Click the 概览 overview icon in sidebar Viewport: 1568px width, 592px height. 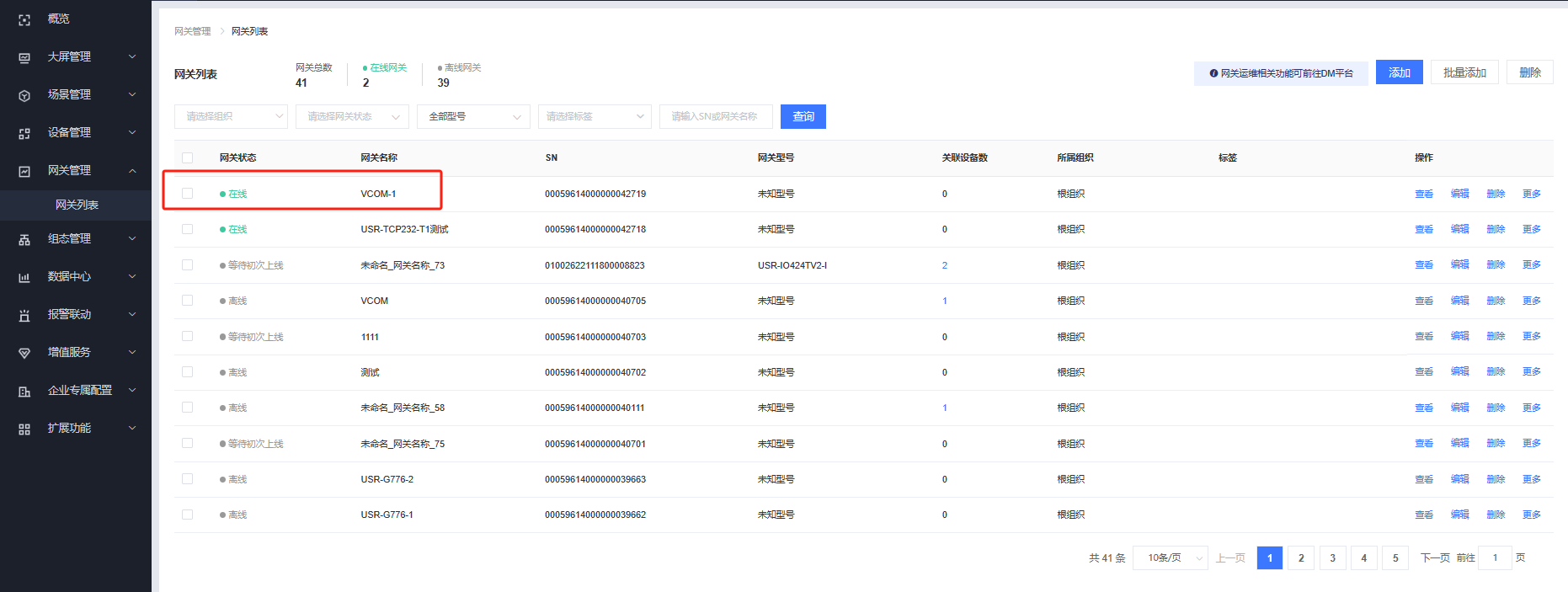[24, 19]
